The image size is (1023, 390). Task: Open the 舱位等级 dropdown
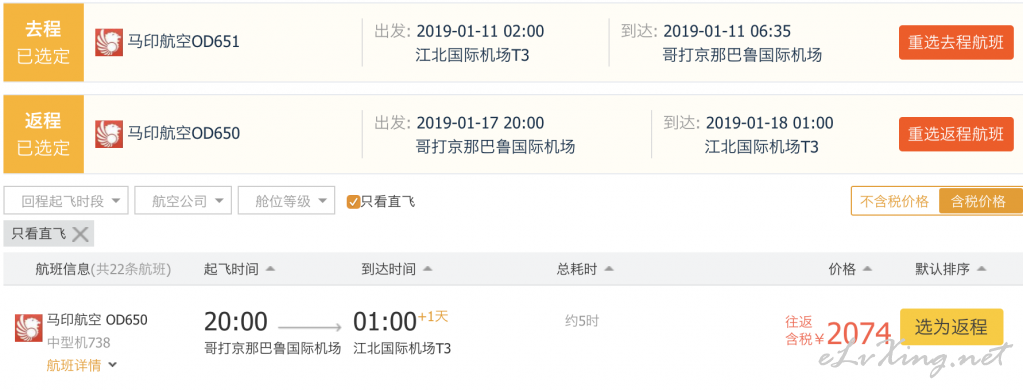286,201
